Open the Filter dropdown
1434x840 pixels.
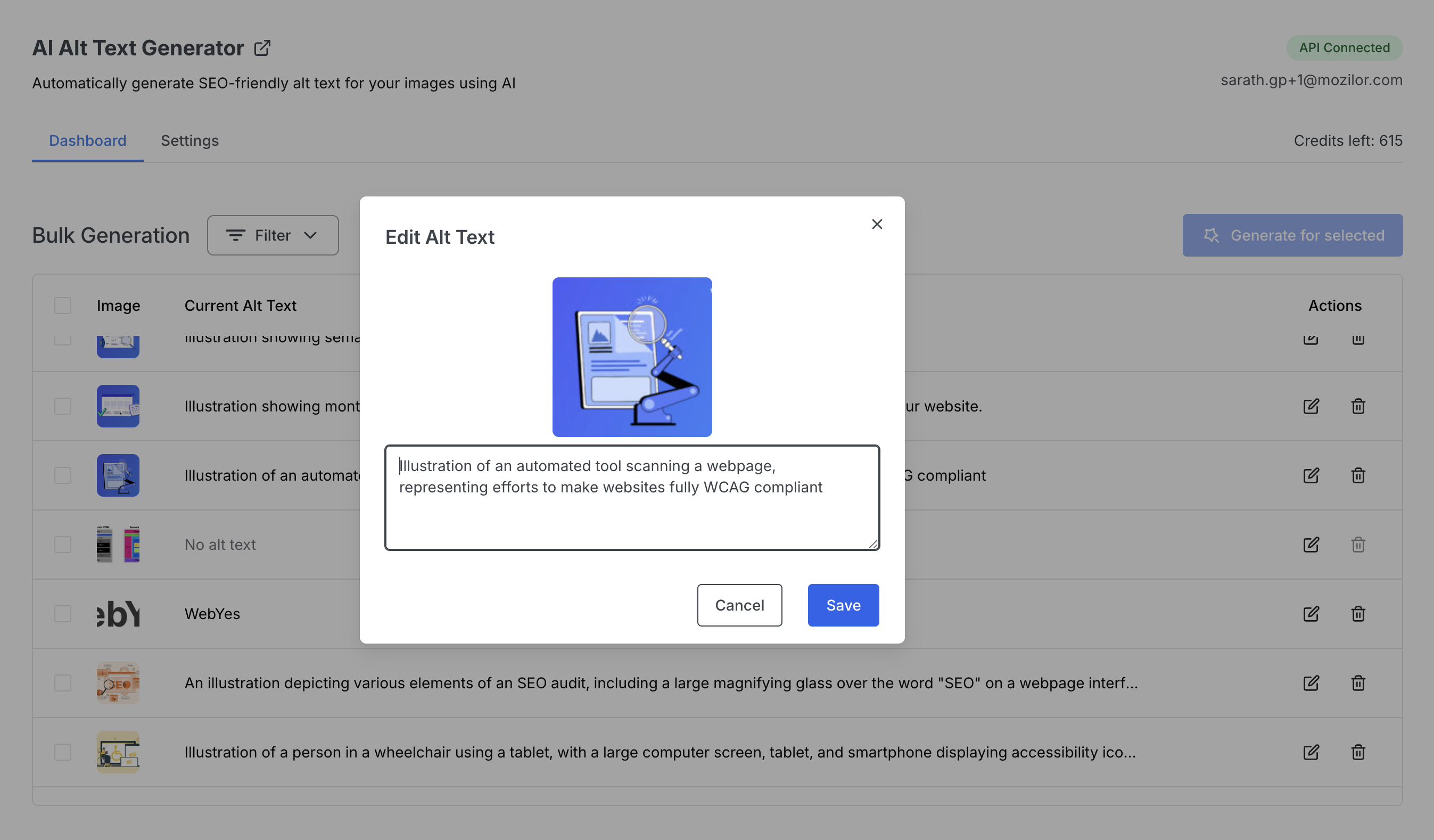tap(273, 235)
